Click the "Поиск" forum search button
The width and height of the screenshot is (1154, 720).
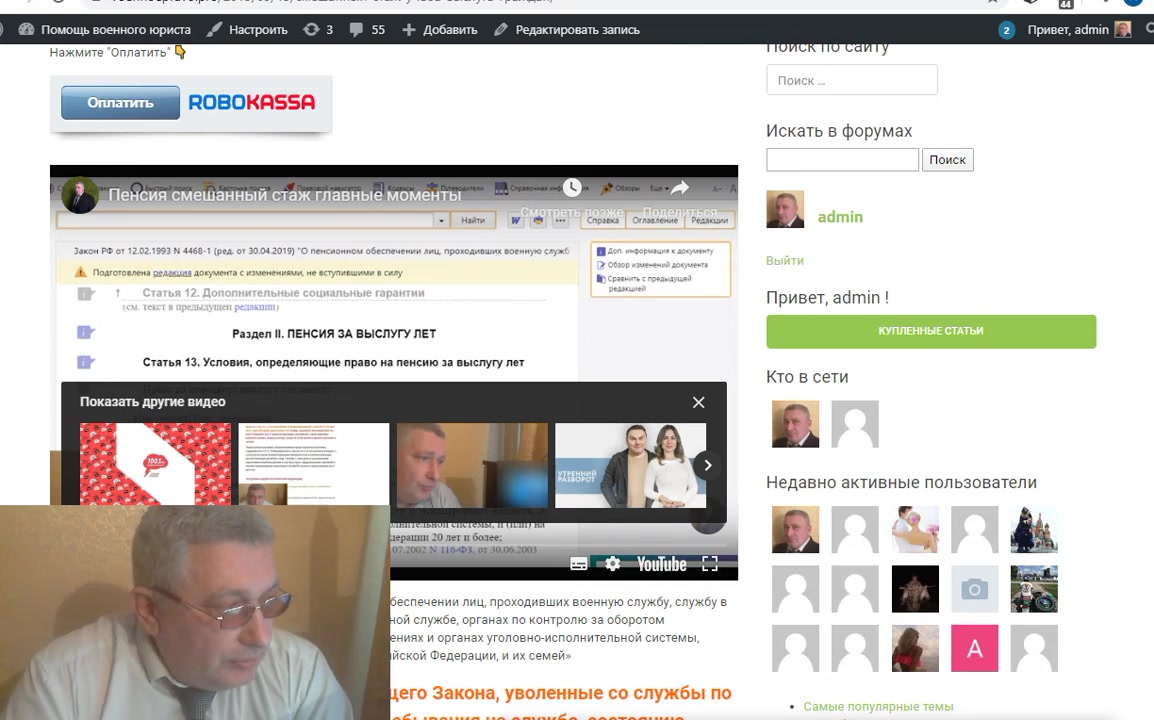[x=947, y=160]
